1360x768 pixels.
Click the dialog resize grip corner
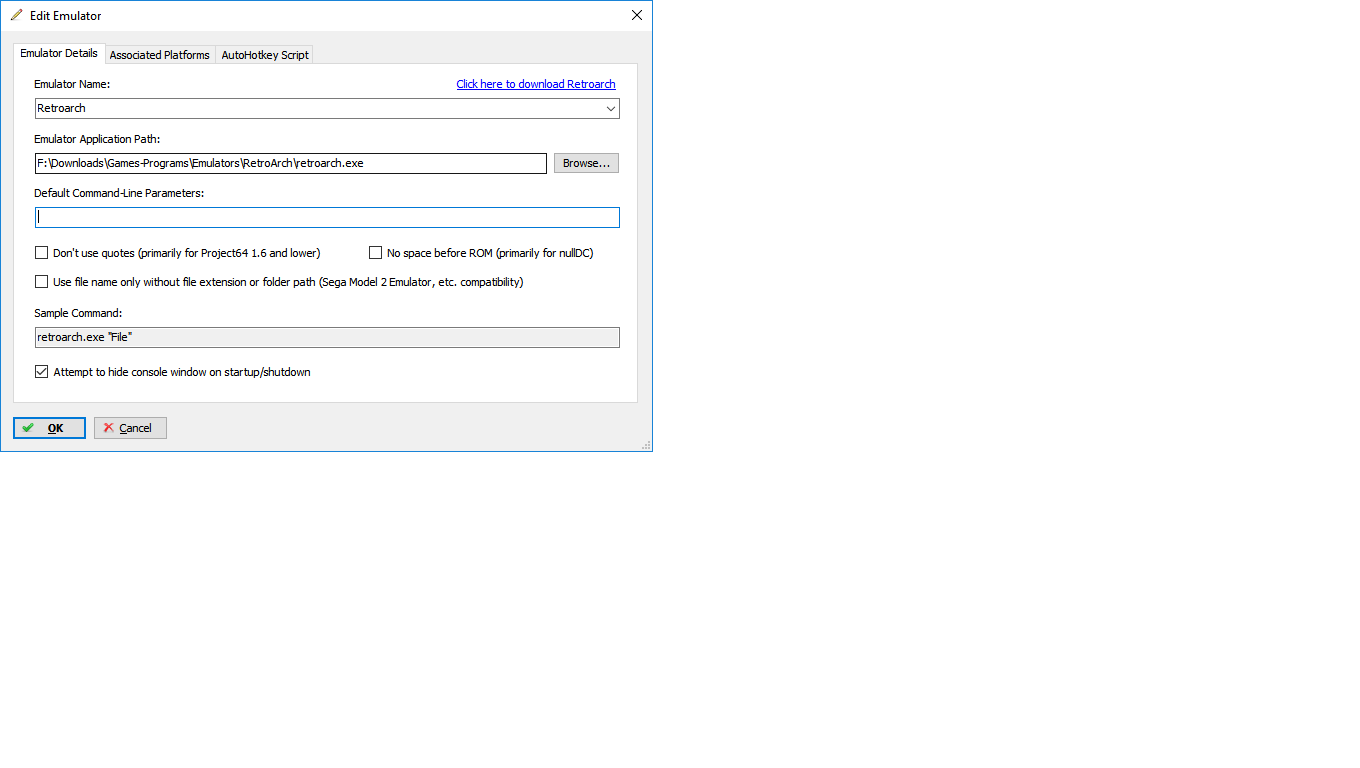click(646, 445)
